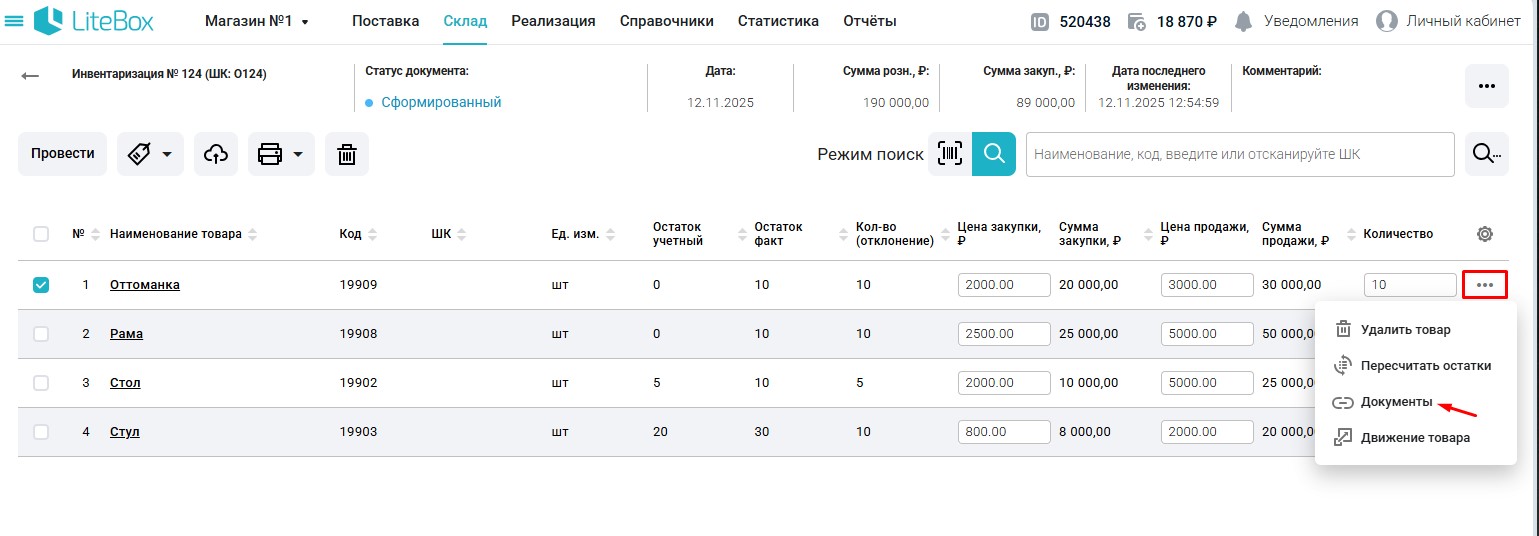Viewport: 1539px width, 536px height.
Task: Check the Рама row checkbox
Action: (41, 334)
